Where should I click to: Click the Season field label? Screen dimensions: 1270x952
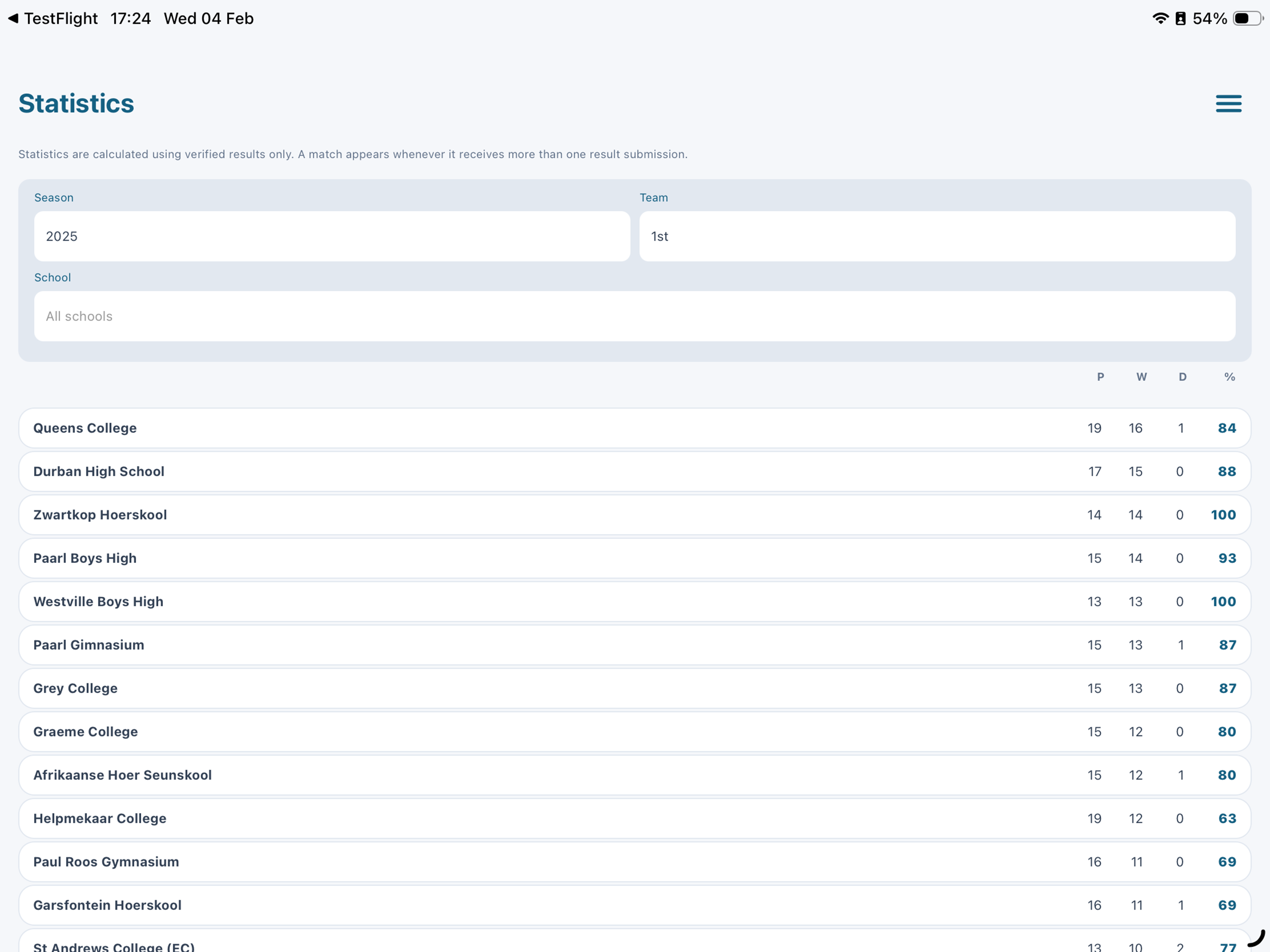point(54,197)
